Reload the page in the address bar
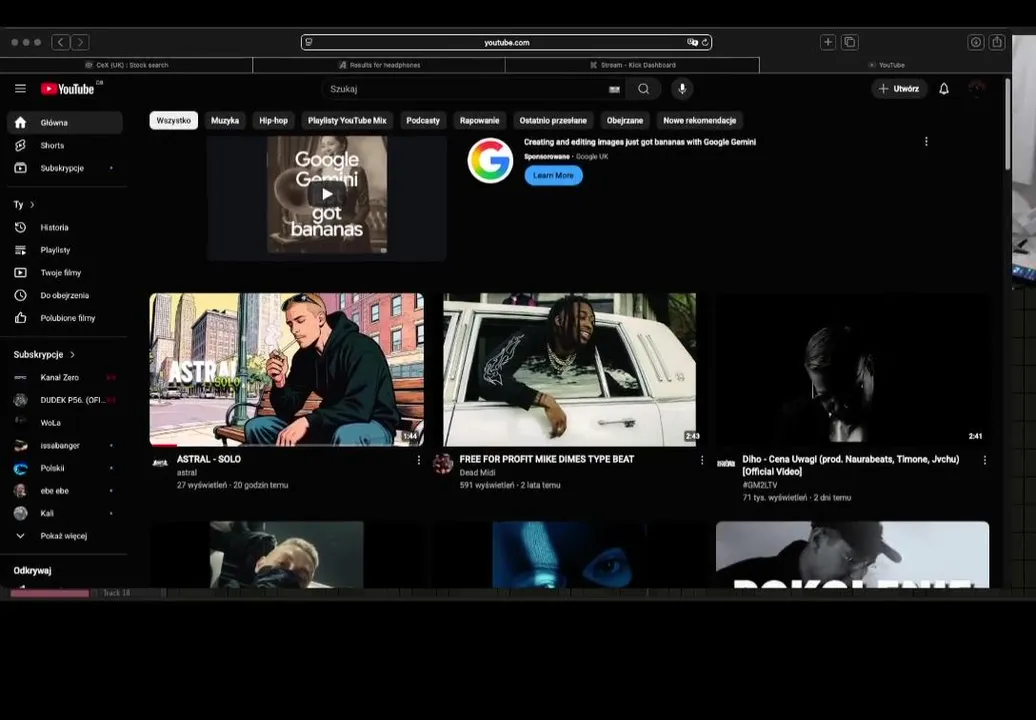 705,42
